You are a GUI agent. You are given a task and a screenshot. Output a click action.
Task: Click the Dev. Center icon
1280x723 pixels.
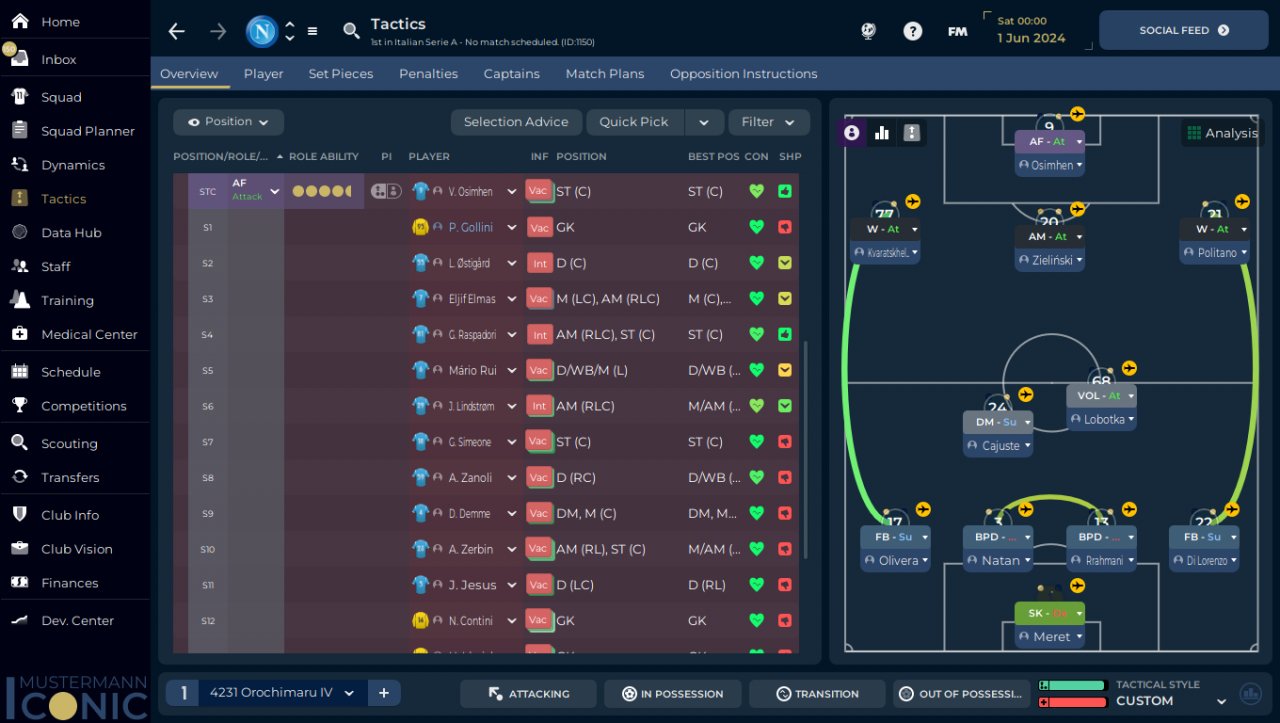20,620
